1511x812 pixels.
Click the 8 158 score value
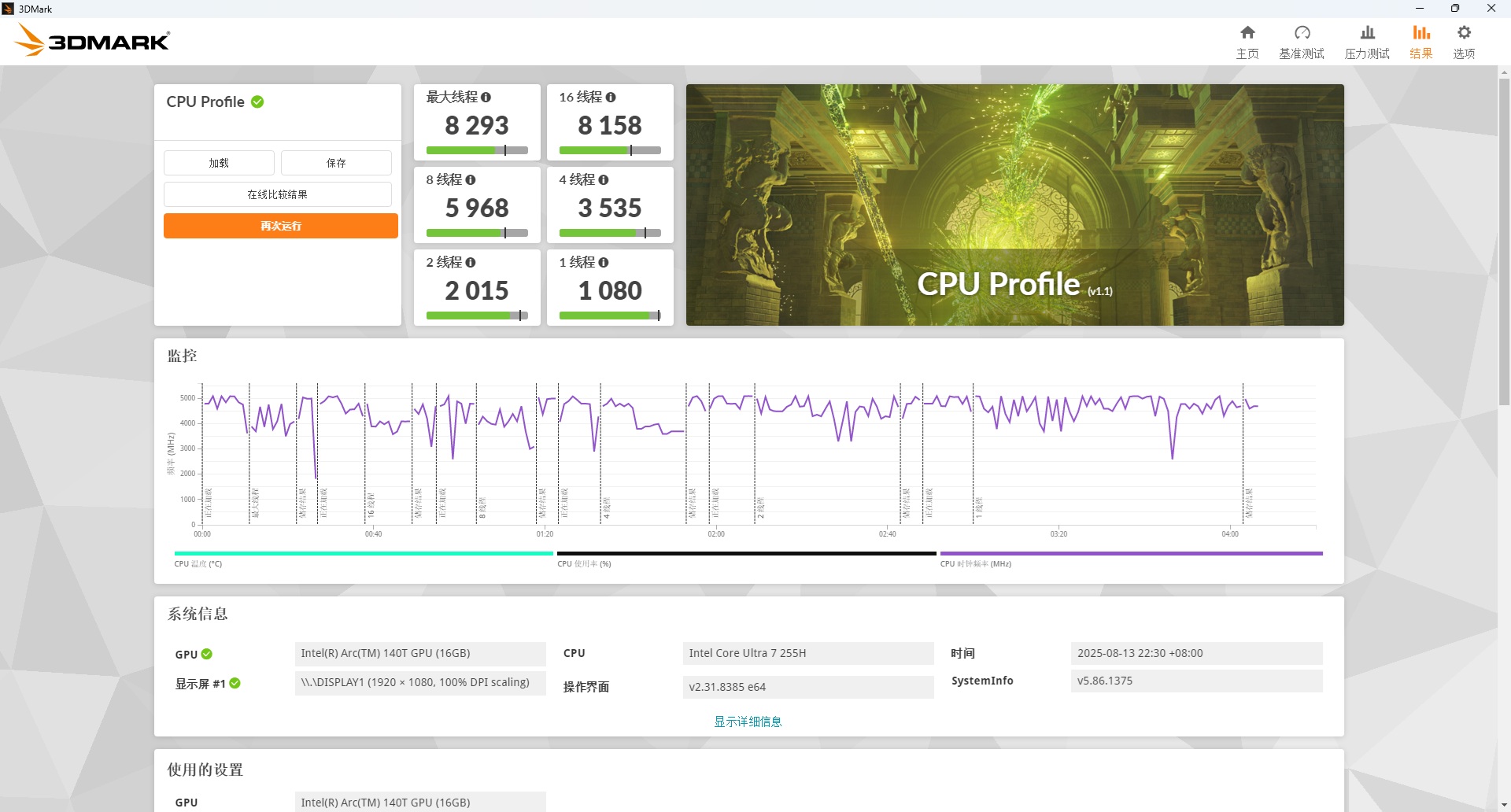610,125
